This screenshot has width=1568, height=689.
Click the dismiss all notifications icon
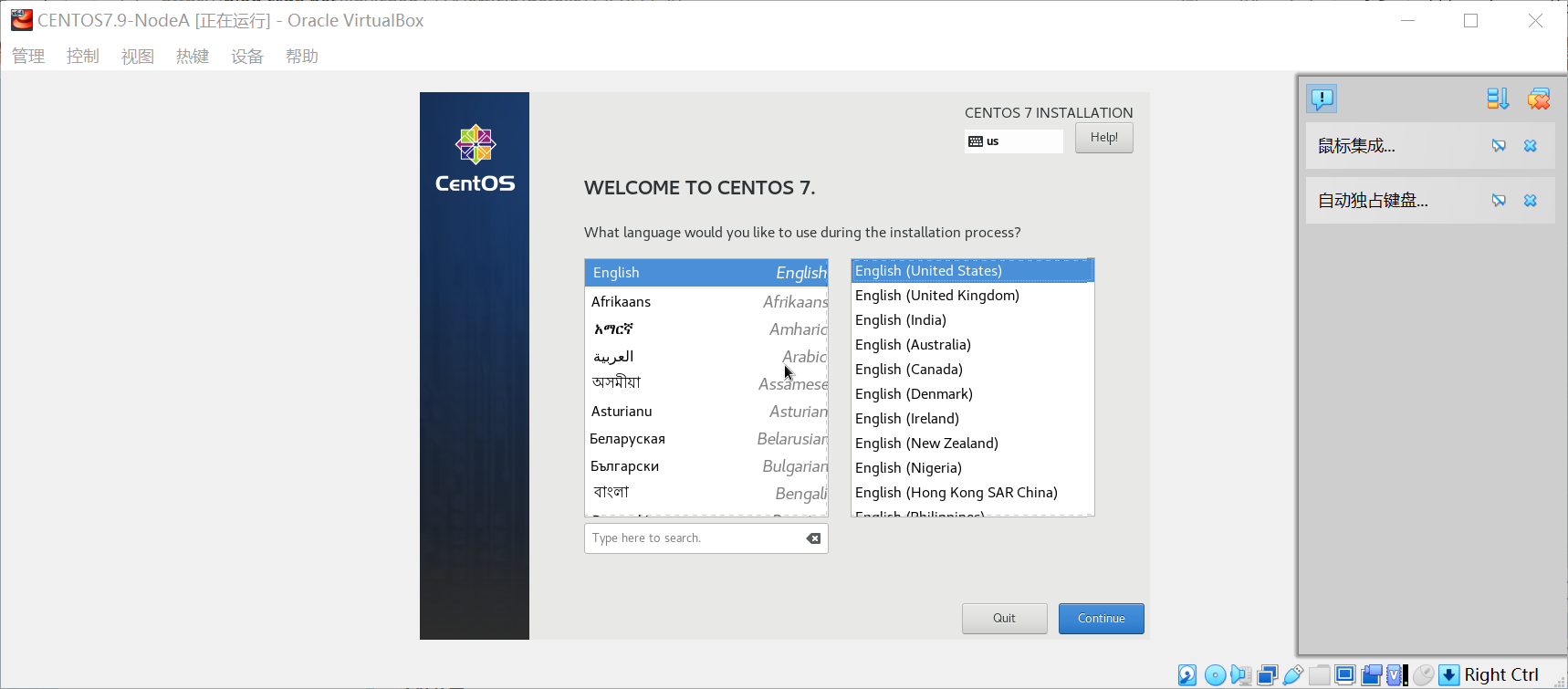1539,99
